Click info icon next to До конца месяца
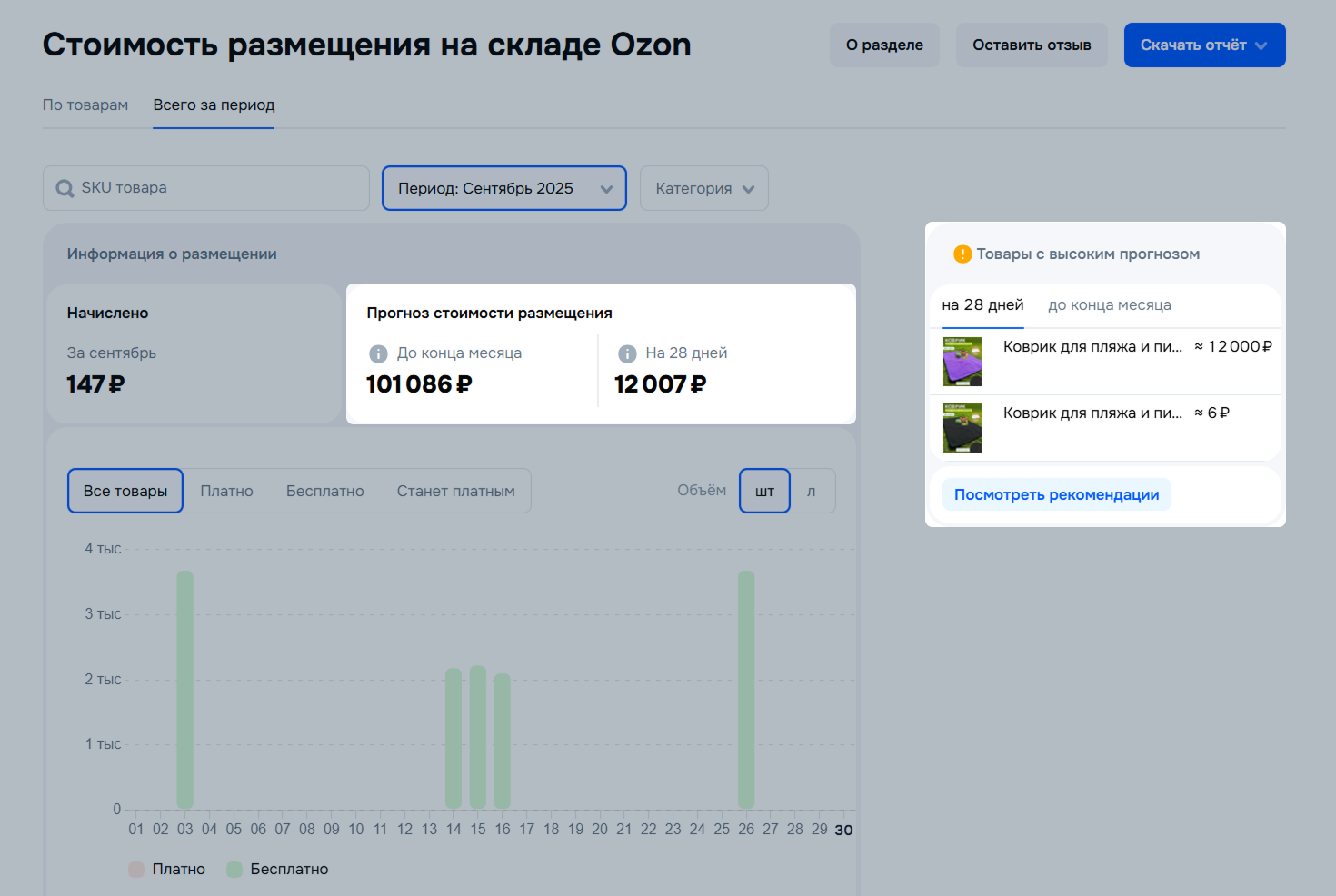Screen dimensions: 1336x896 point(378,353)
